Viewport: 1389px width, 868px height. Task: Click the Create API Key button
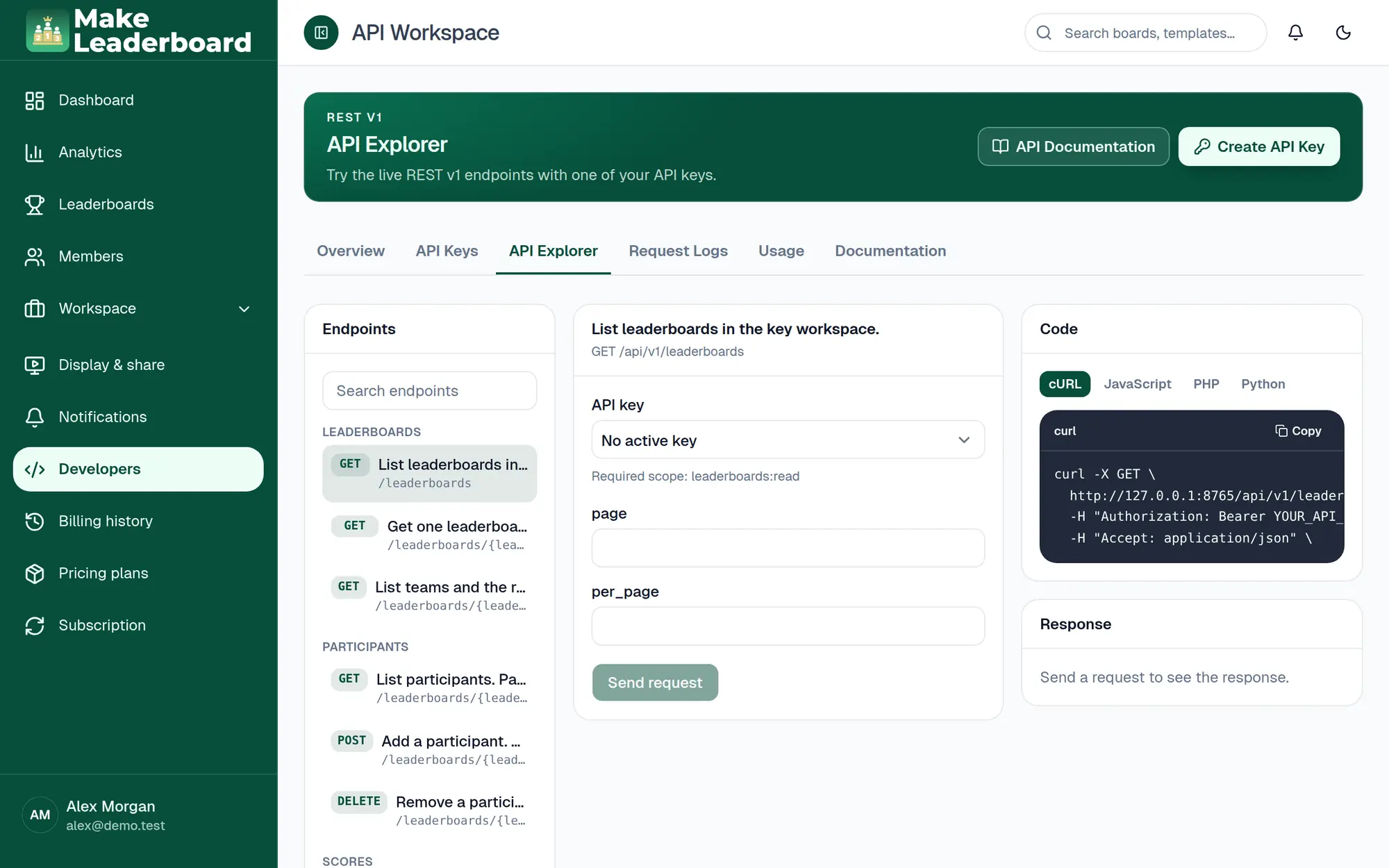(x=1258, y=147)
